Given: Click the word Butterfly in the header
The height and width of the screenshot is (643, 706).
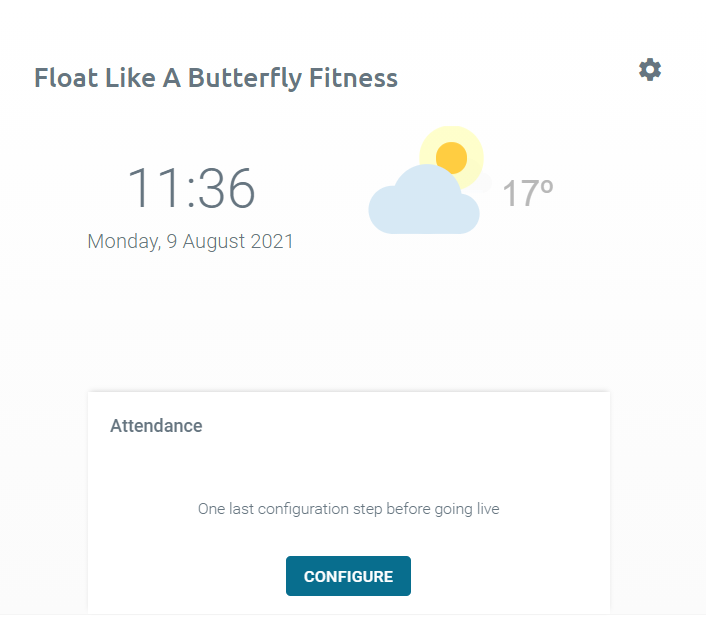Looking at the screenshot, I should click(x=245, y=79).
